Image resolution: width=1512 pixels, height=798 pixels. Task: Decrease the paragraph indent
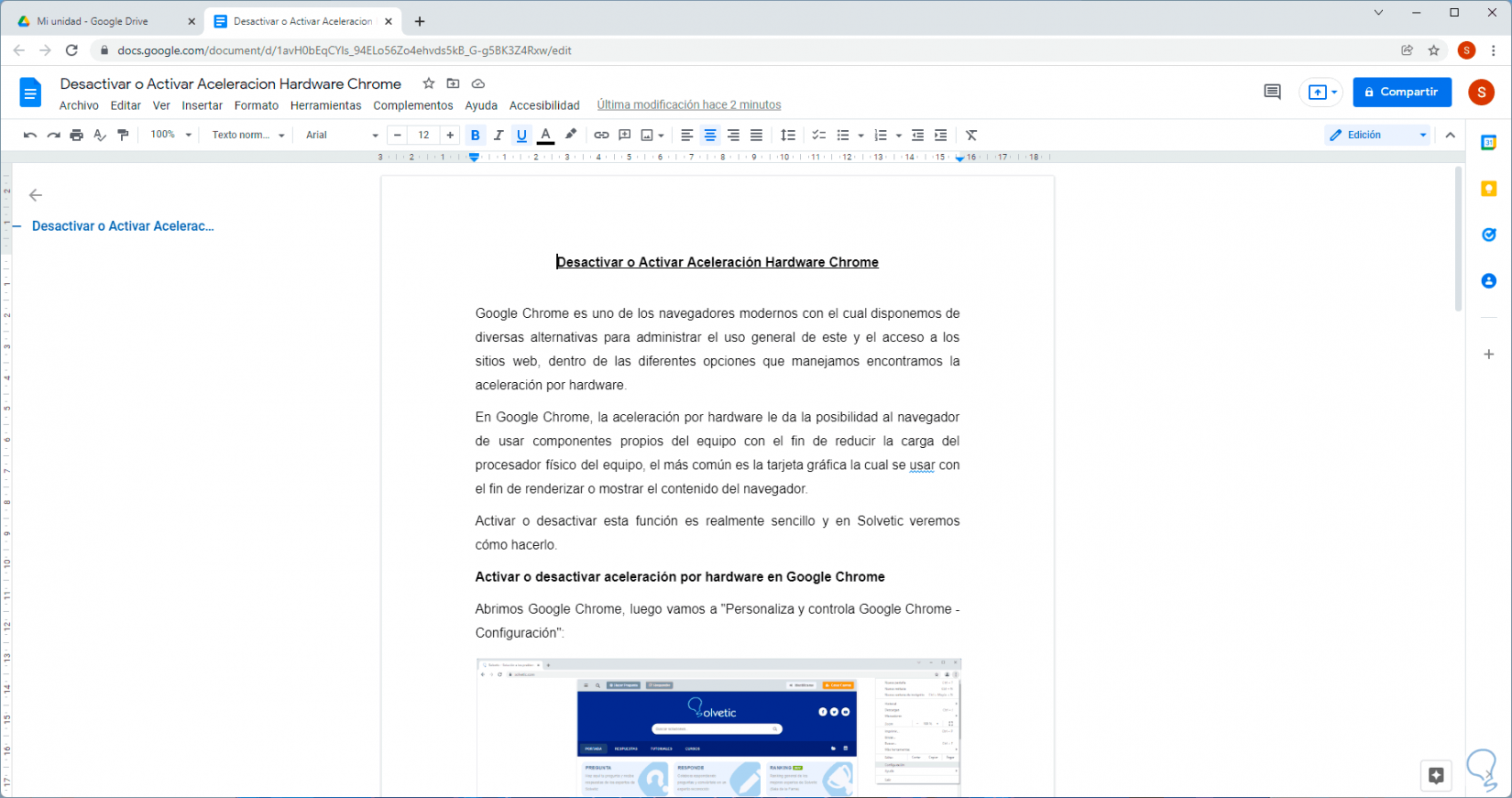point(917,136)
